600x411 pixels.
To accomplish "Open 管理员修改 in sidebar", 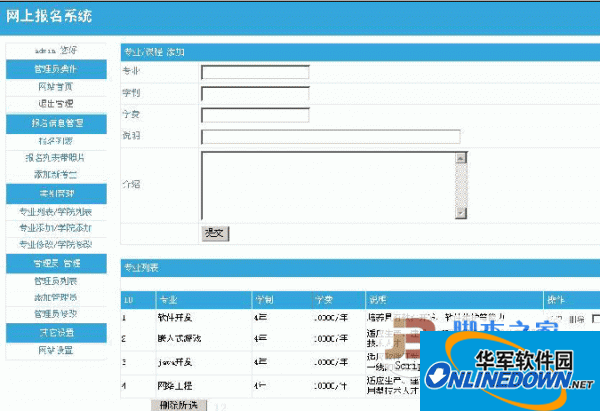I will [x=56, y=314].
